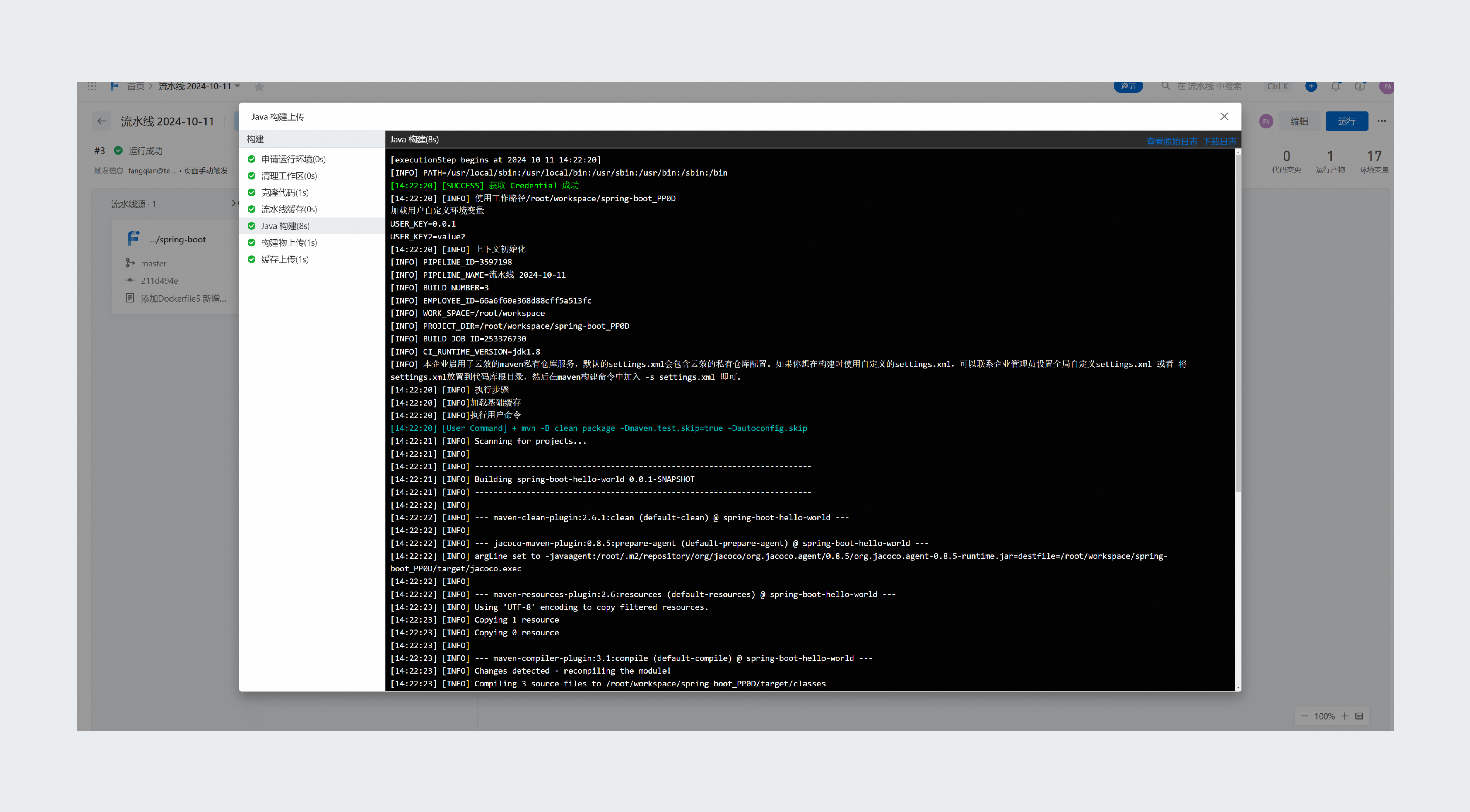This screenshot has width=1470, height=812.
Task: Star this pipeline as favorite
Action: tap(259, 87)
